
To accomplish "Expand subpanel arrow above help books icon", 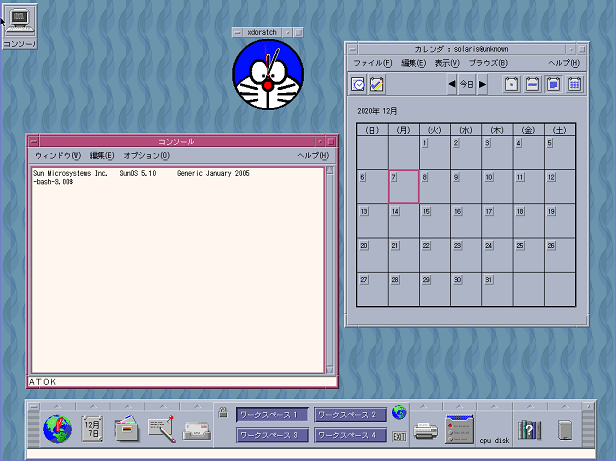I will click(x=530, y=406).
